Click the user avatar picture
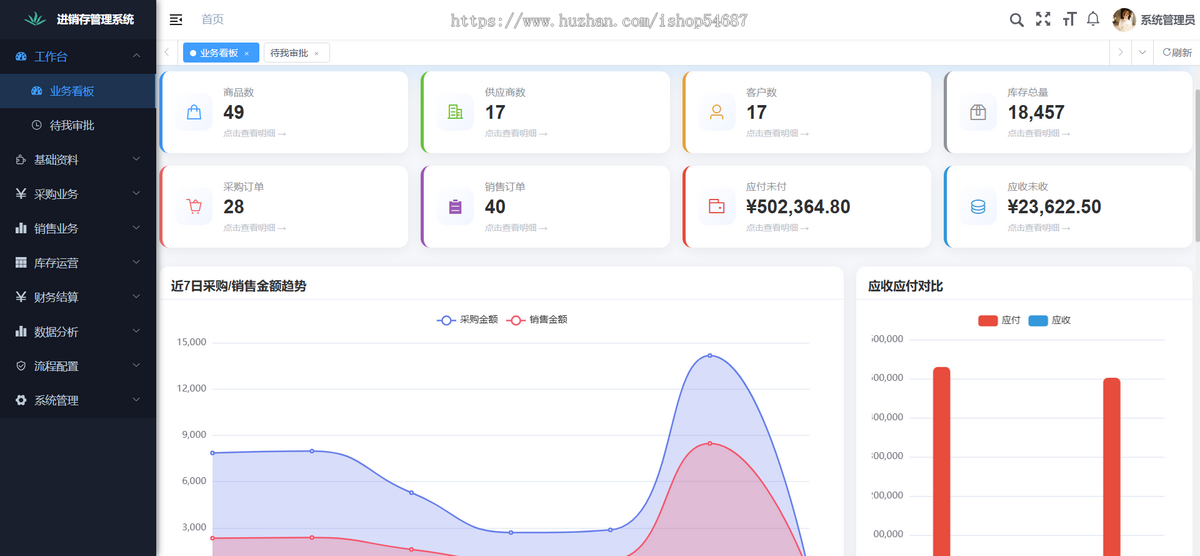The image size is (1200, 556). click(1124, 20)
